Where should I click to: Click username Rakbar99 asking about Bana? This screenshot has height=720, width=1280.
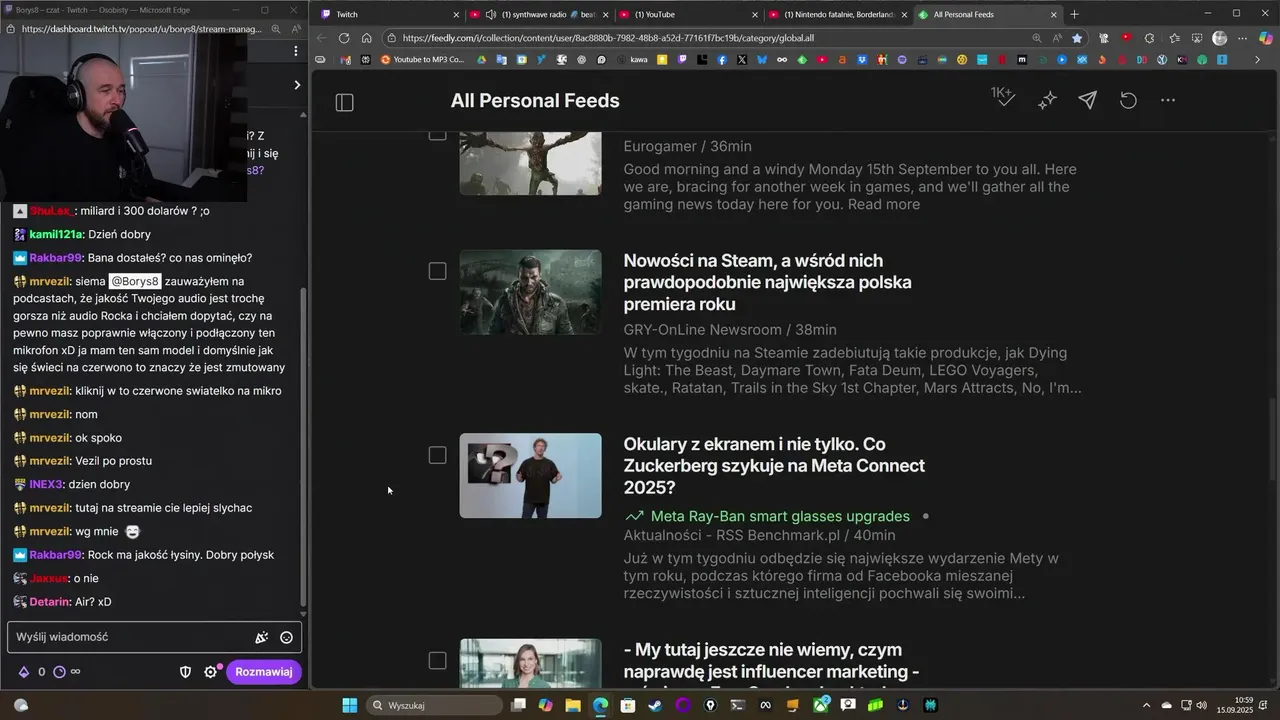[x=55, y=258]
